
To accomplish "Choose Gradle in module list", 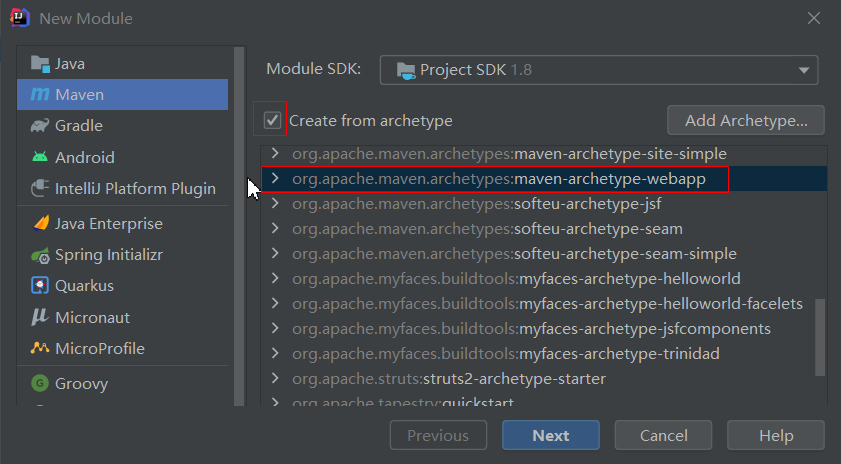I will (x=122, y=126).
